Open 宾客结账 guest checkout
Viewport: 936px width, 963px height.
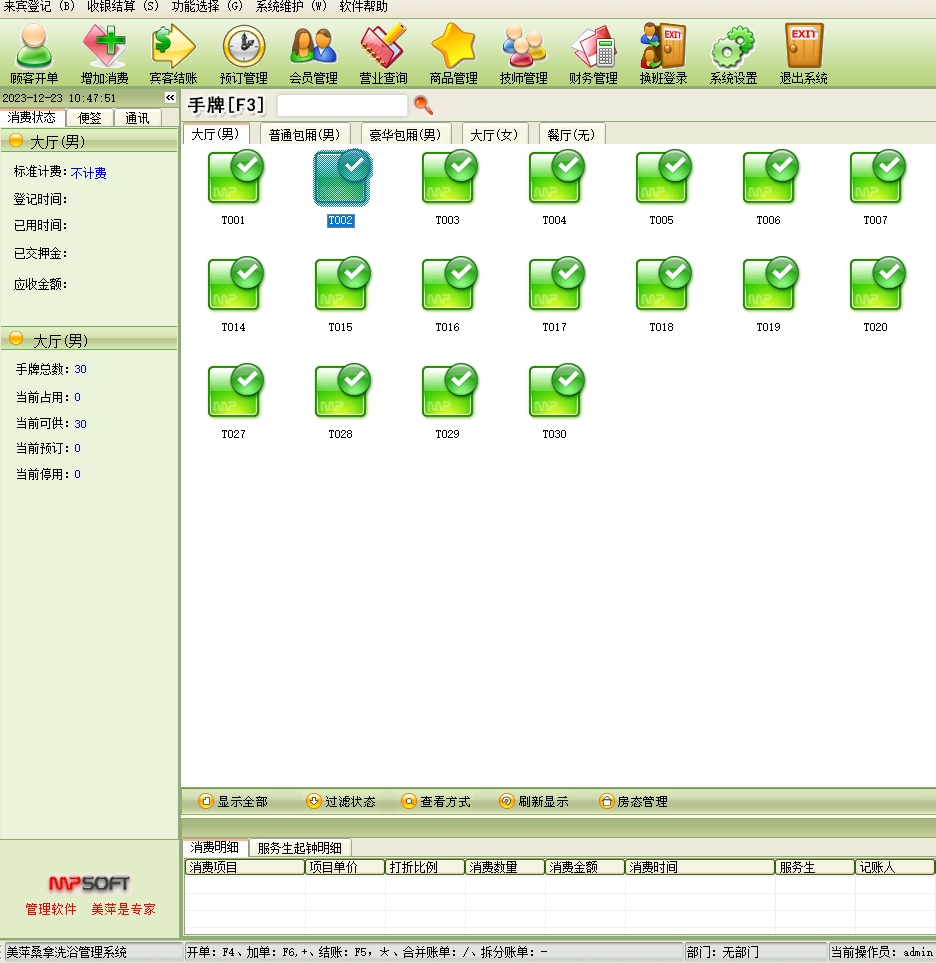173,54
